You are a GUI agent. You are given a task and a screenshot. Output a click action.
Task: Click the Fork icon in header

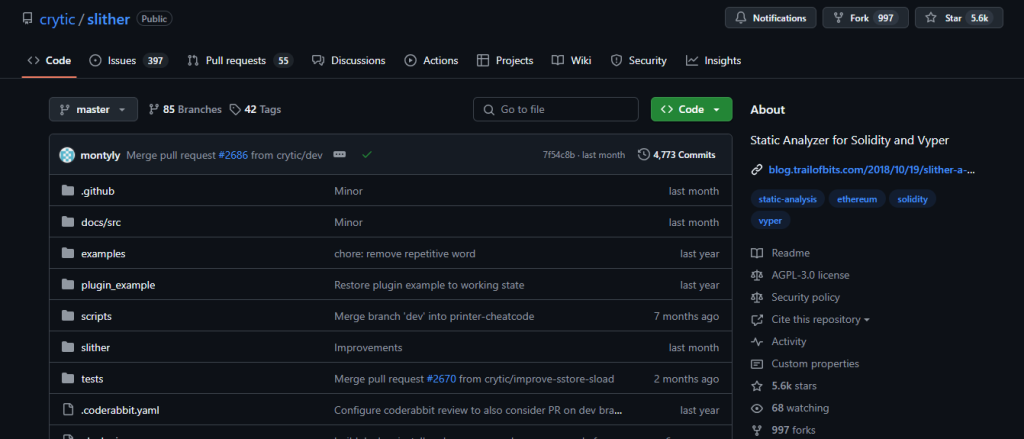click(838, 18)
